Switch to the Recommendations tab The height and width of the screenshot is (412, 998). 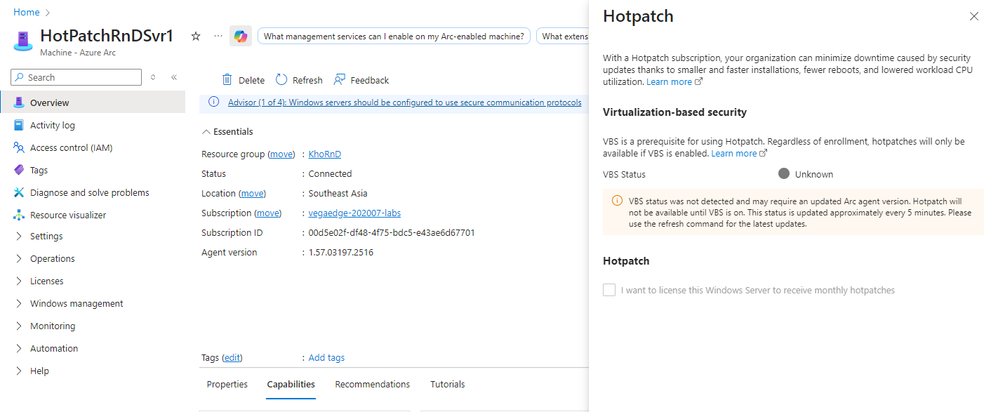point(372,384)
